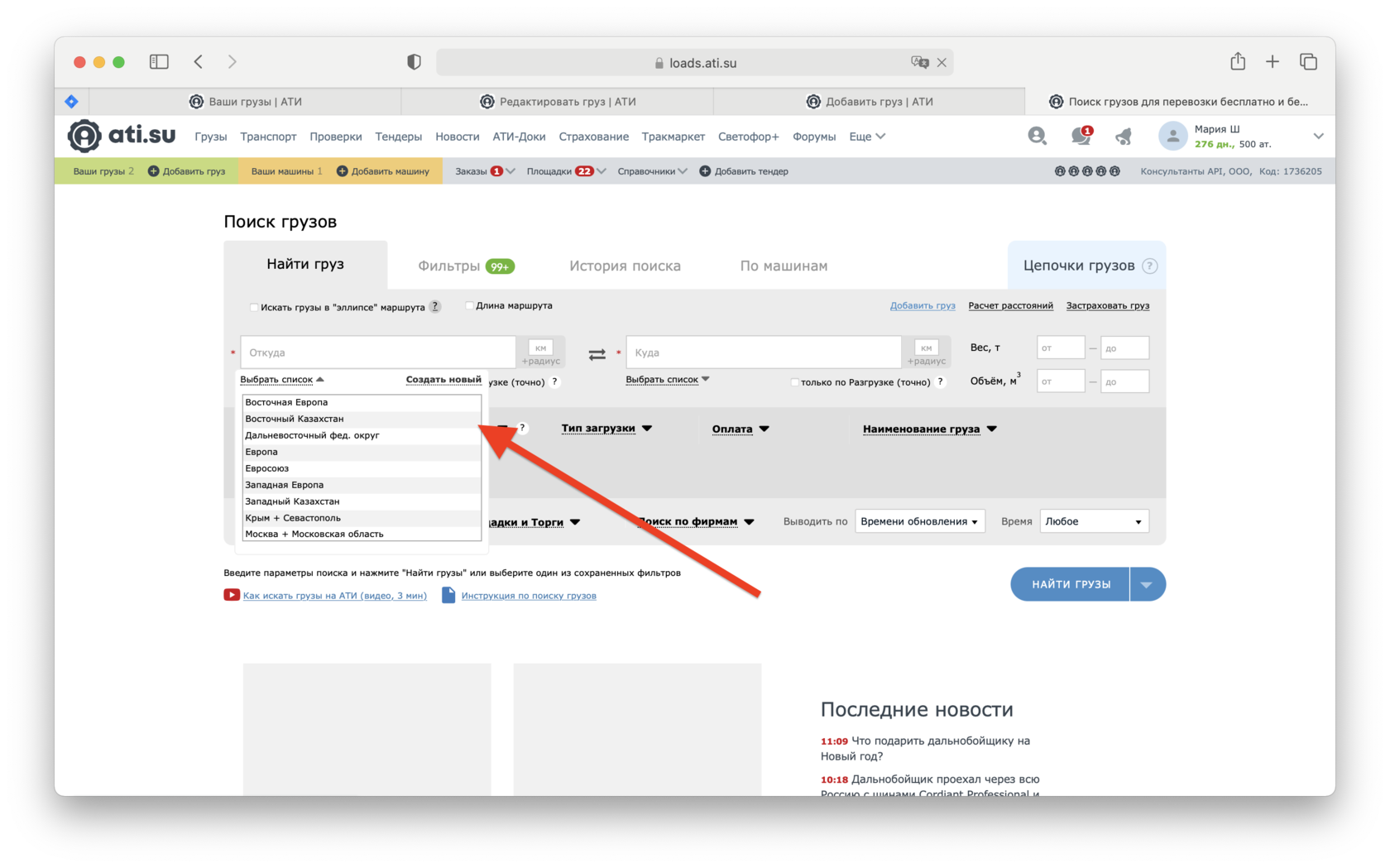This screenshot has width=1390, height=868.
Task: Expand the Справочники menu
Action: [x=652, y=171]
